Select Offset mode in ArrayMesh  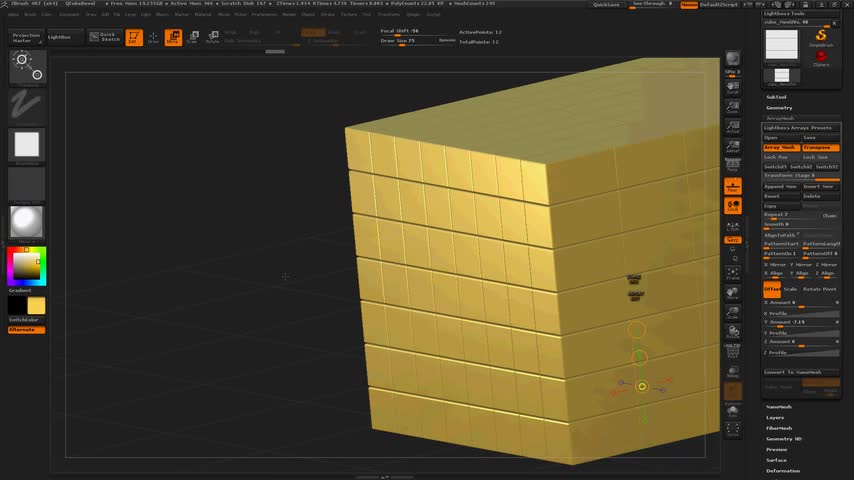tap(772, 289)
